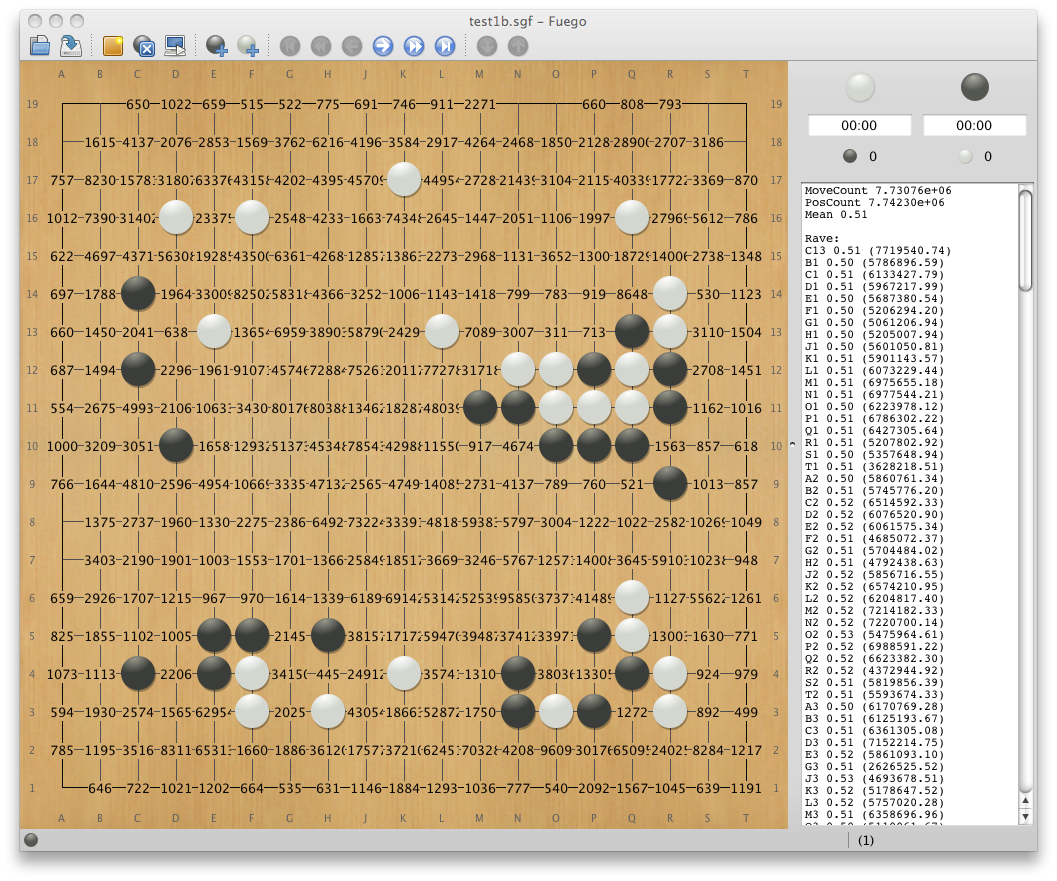The height and width of the screenshot is (881, 1057).
Task: Select the Setup White stone tool
Action: (248, 45)
